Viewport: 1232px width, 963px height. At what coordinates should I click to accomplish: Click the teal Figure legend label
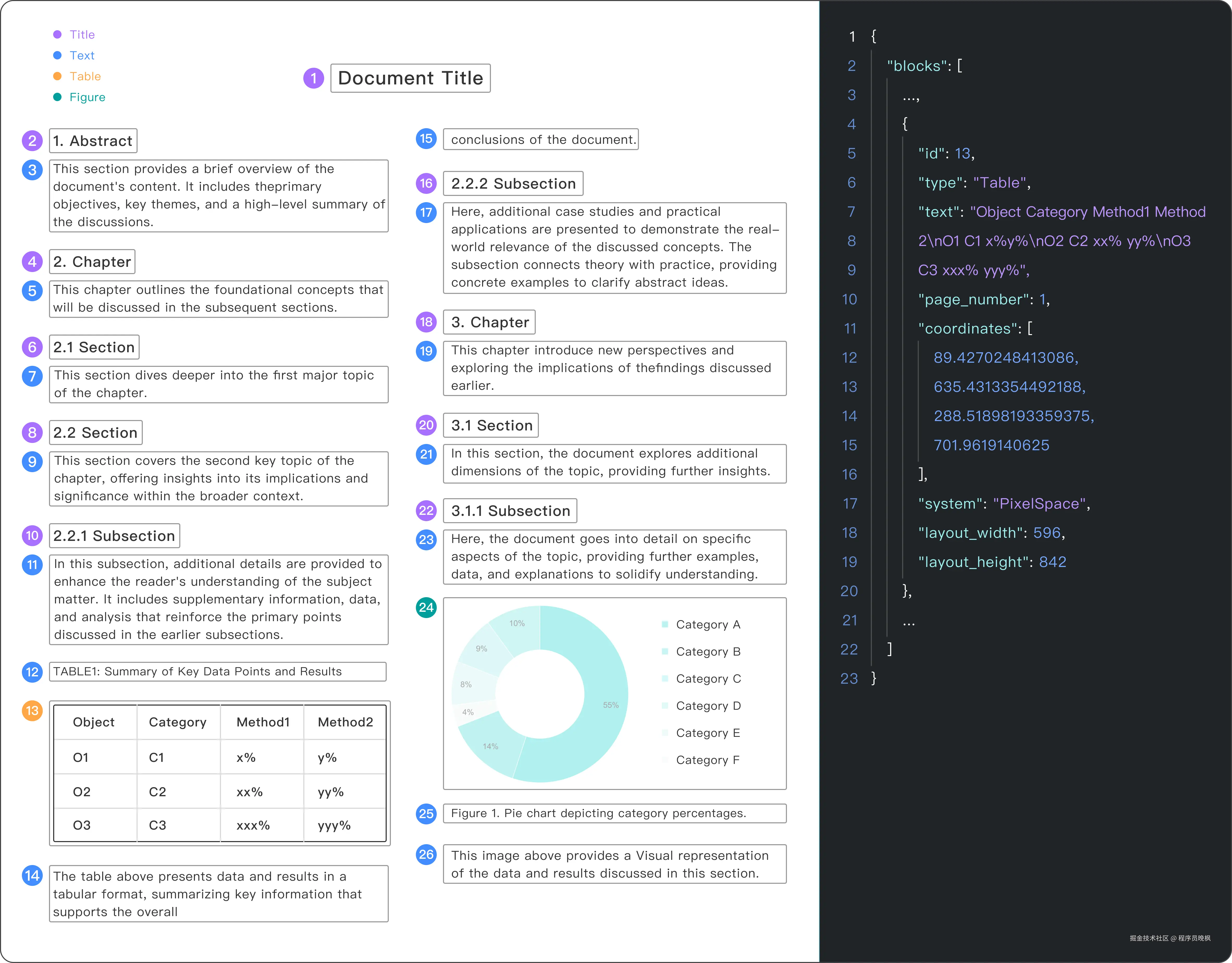click(x=88, y=97)
